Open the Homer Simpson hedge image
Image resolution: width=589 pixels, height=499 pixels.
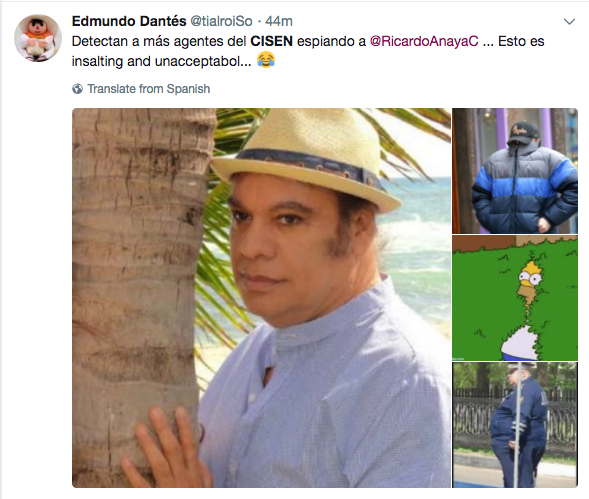515,298
